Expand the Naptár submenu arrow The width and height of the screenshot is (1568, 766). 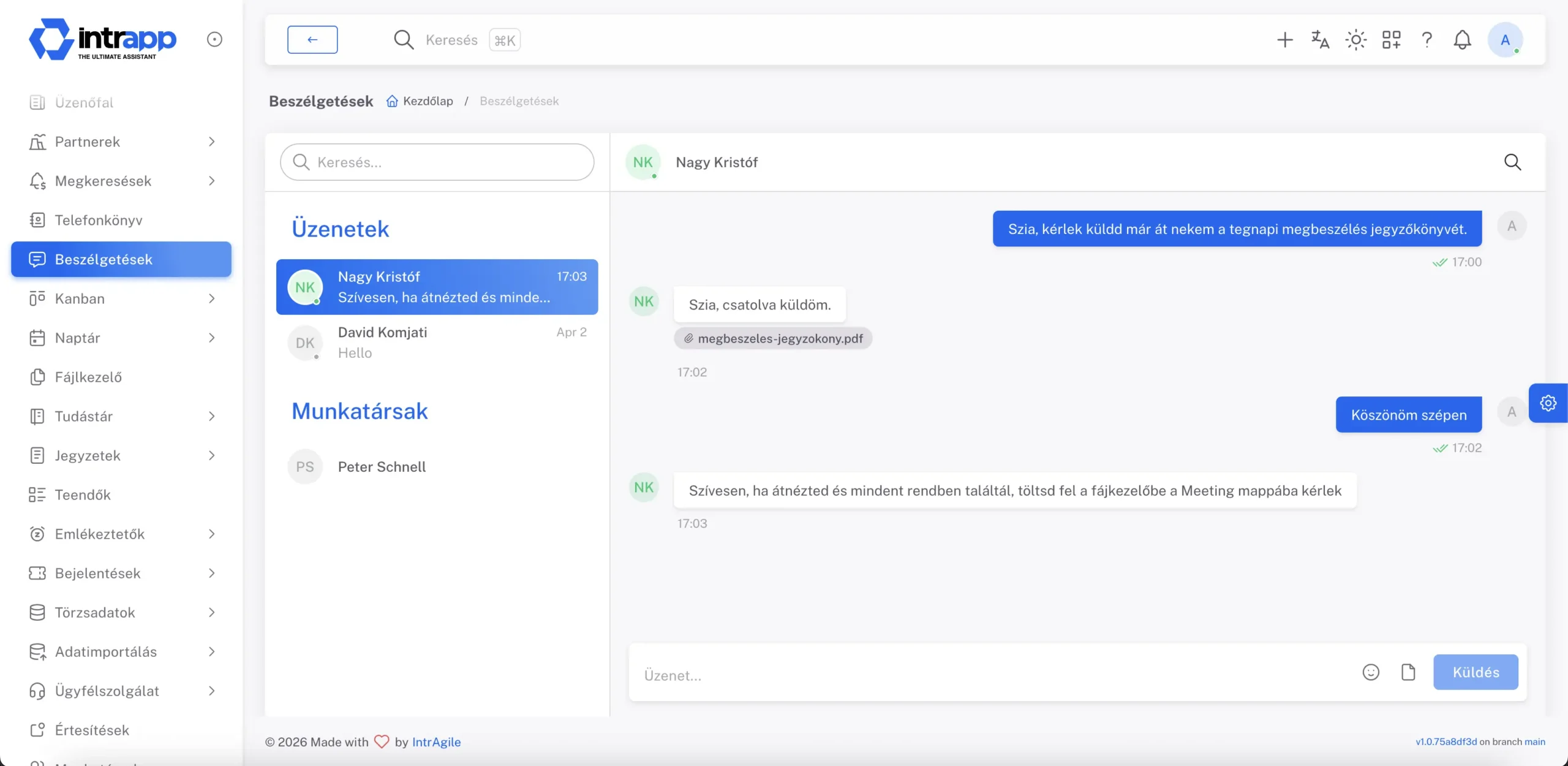tap(211, 338)
